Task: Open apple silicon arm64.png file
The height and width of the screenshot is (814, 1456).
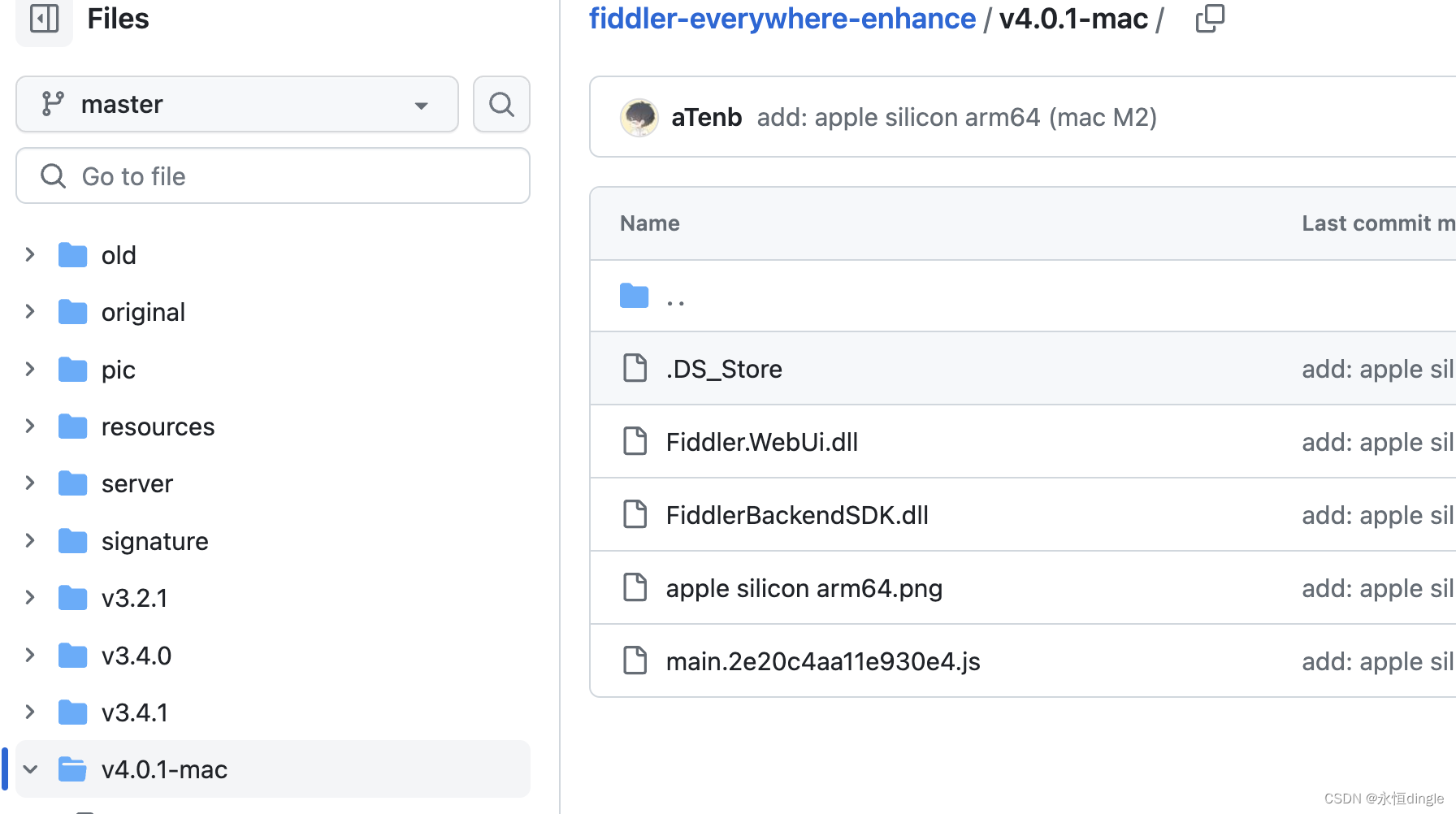Action: (x=804, y=588)
